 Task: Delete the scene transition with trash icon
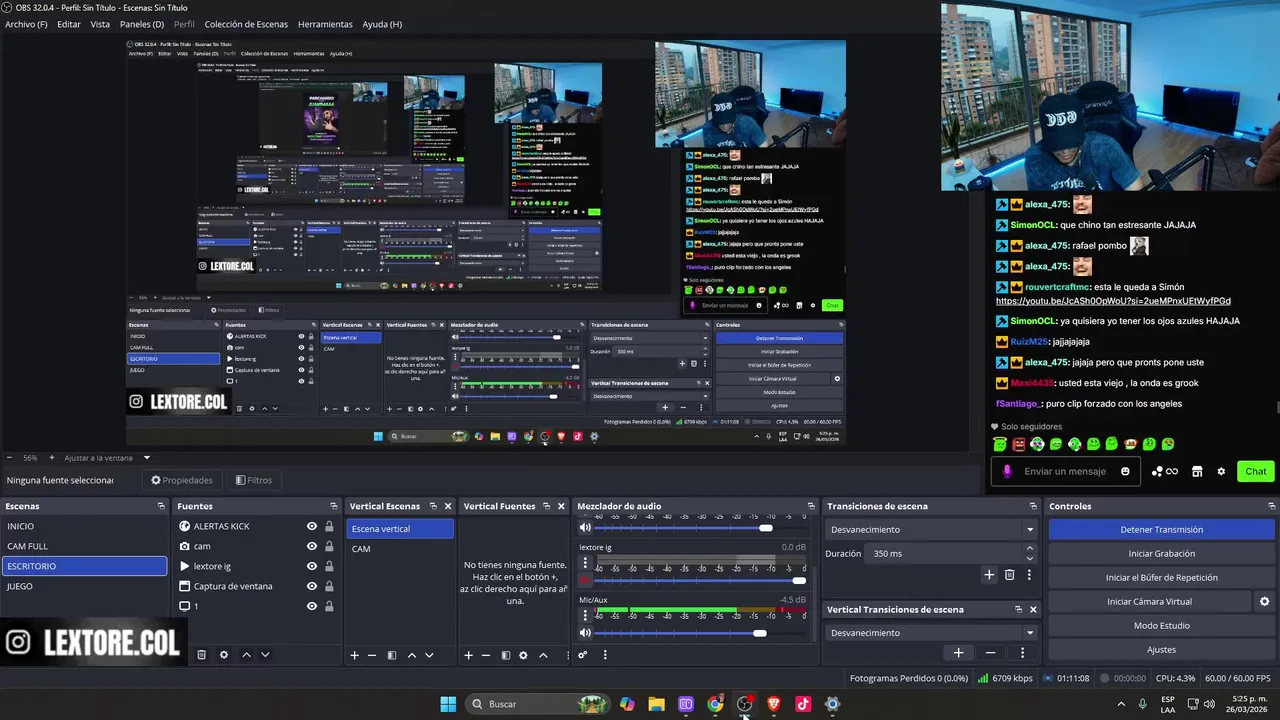(x=1009, y=575)
